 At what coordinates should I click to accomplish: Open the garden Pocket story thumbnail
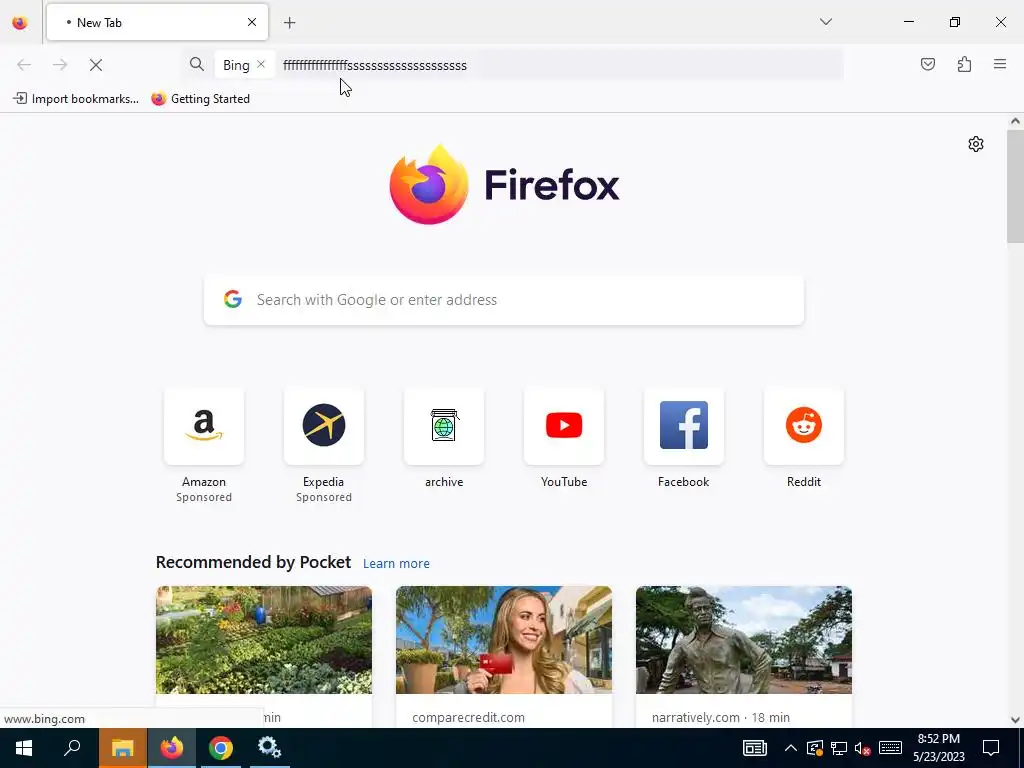264,640
